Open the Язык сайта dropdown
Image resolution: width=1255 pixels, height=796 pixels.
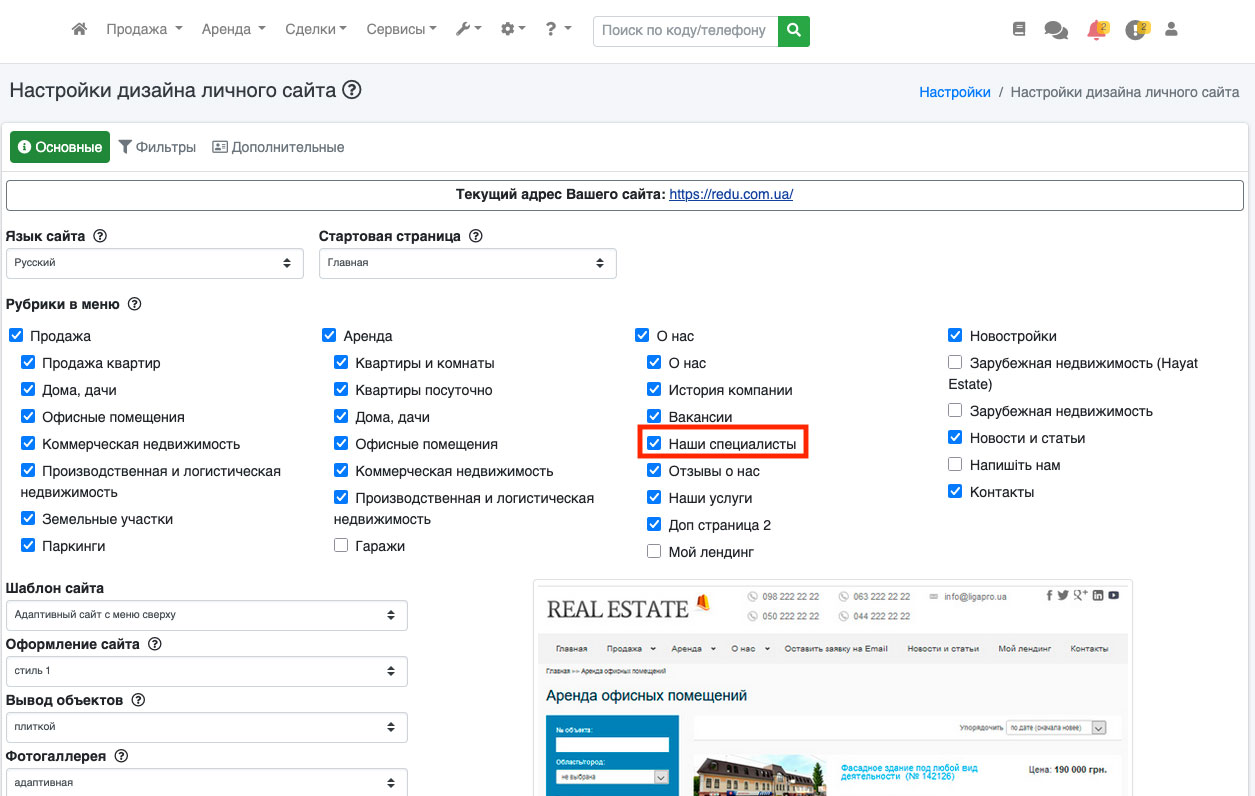tap(154, 263)
